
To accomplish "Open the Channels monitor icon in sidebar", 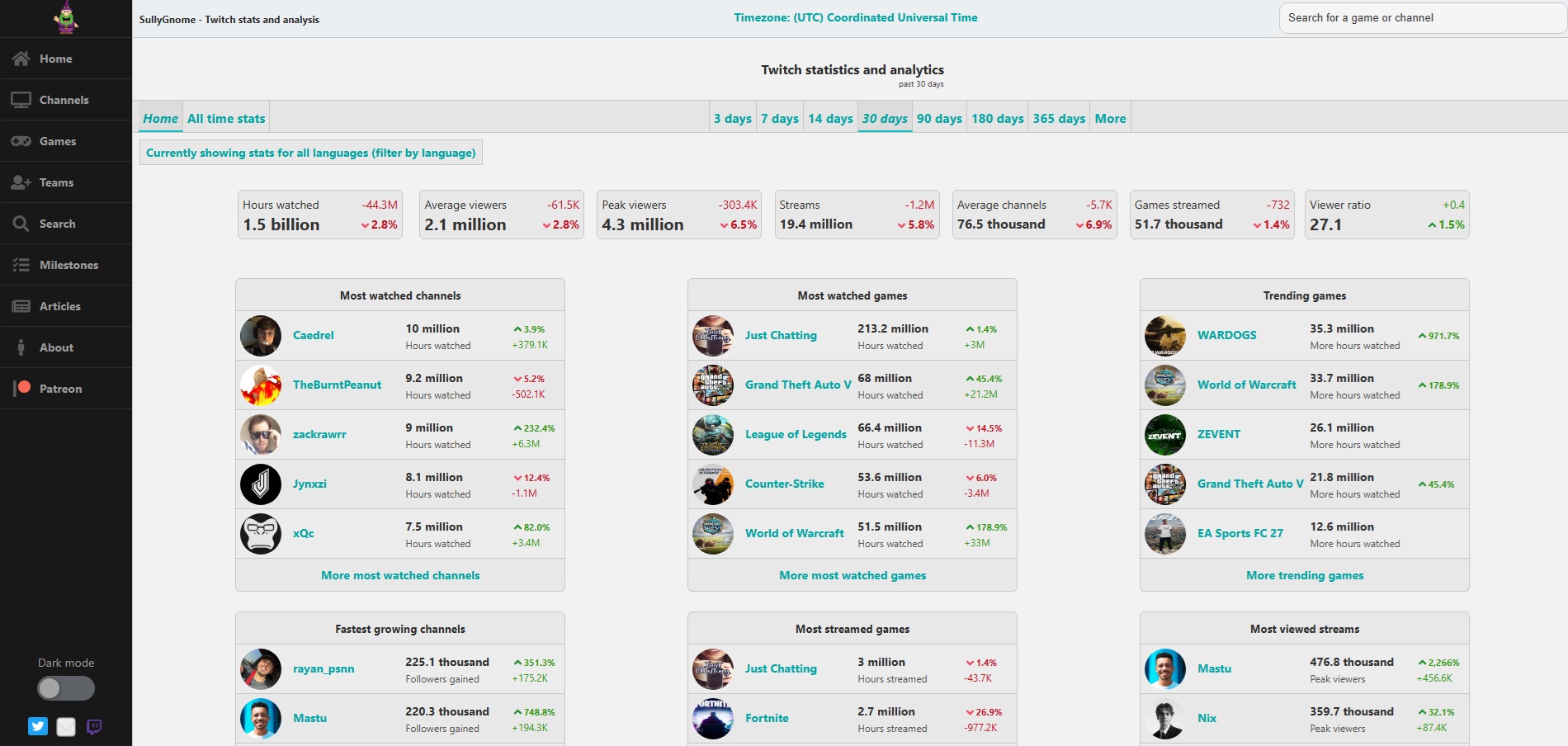I will pyautogui.click(x=21, y=100).
